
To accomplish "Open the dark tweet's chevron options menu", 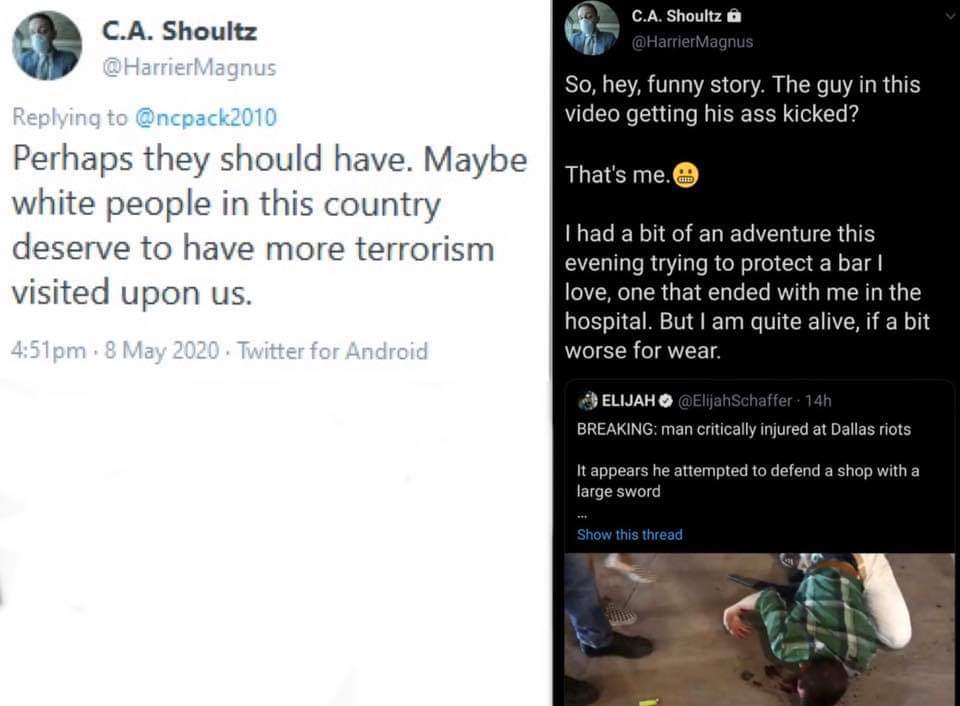I will (948, 17).
